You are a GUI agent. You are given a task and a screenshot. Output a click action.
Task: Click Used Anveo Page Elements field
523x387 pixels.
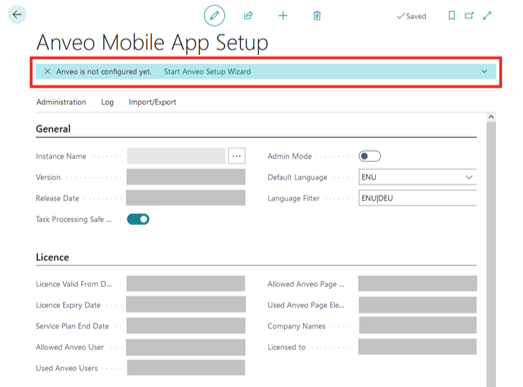[x=418, y=305]
